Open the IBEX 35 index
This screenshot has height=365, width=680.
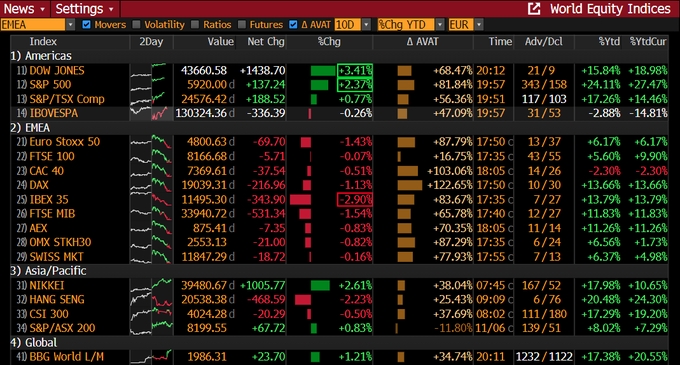click(49, 199)
